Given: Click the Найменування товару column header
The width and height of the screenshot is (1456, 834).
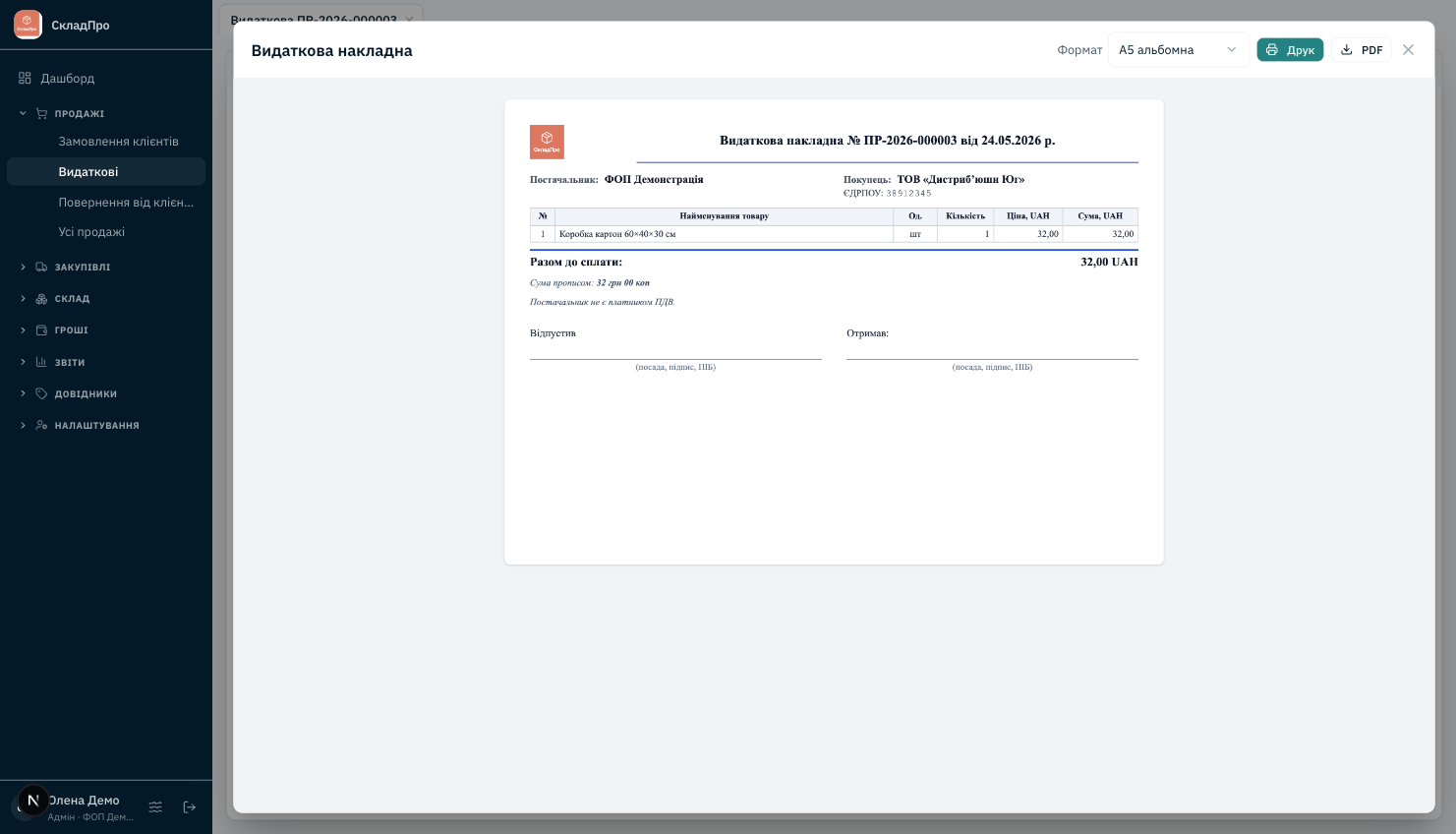Looking at the screenshot, I should pyautogui.click(x=725, y=216).
